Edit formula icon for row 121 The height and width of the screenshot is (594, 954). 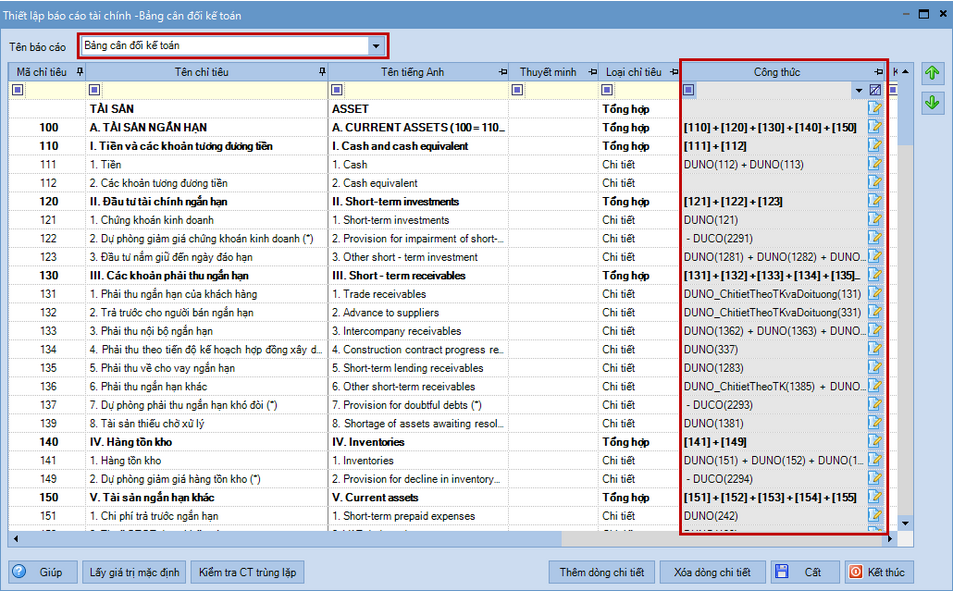(875, 219)
